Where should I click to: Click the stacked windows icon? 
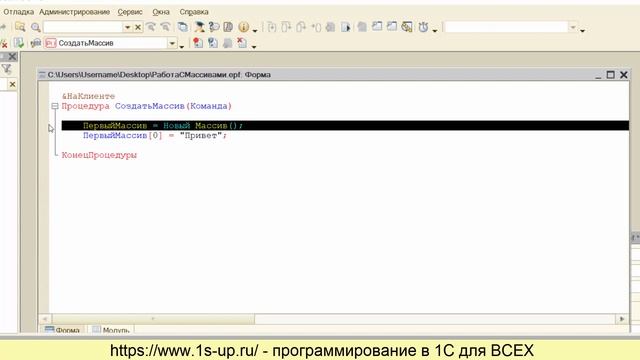183,27
